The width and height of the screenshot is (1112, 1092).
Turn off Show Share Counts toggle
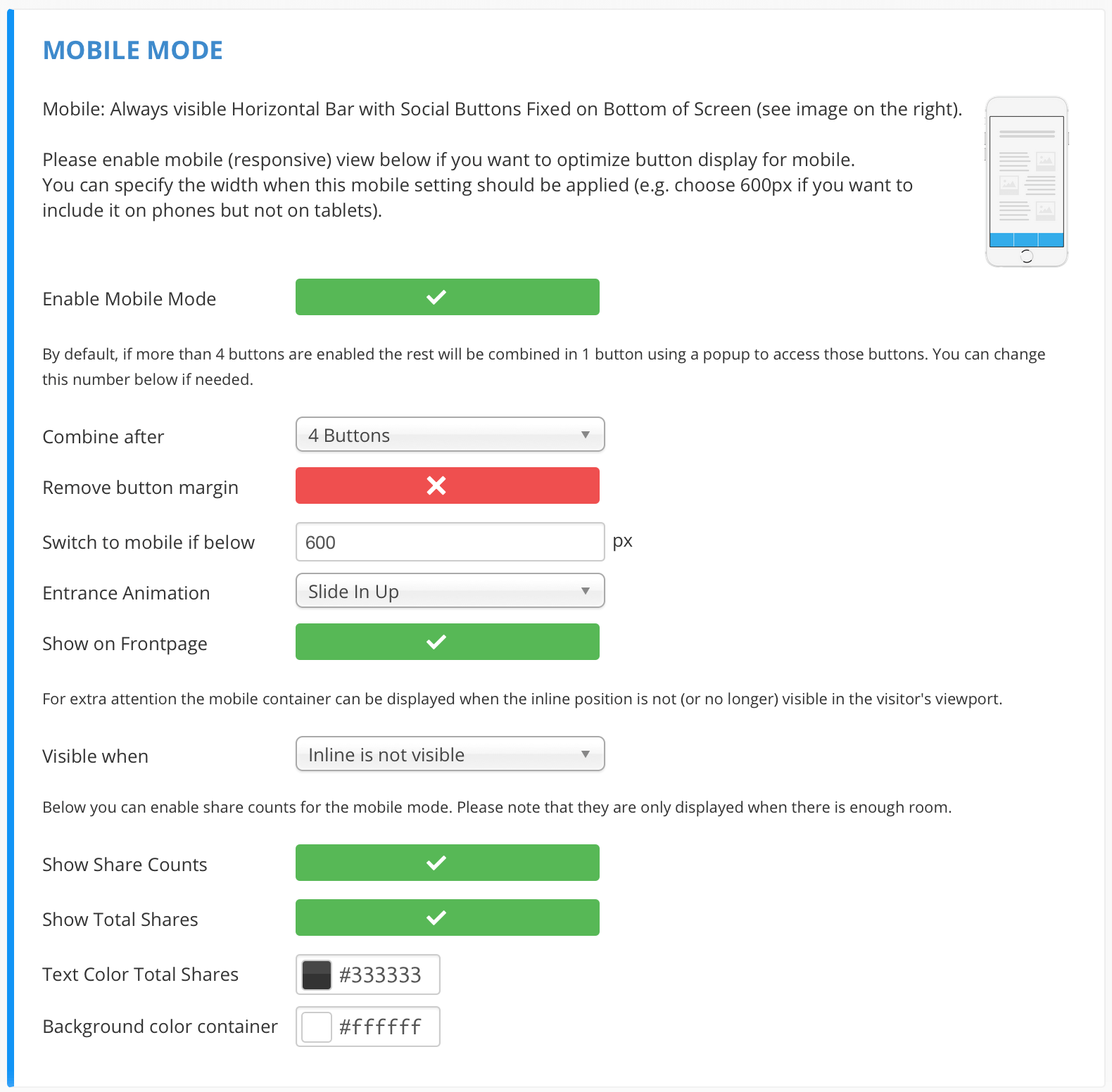click(x=447, y=863)
